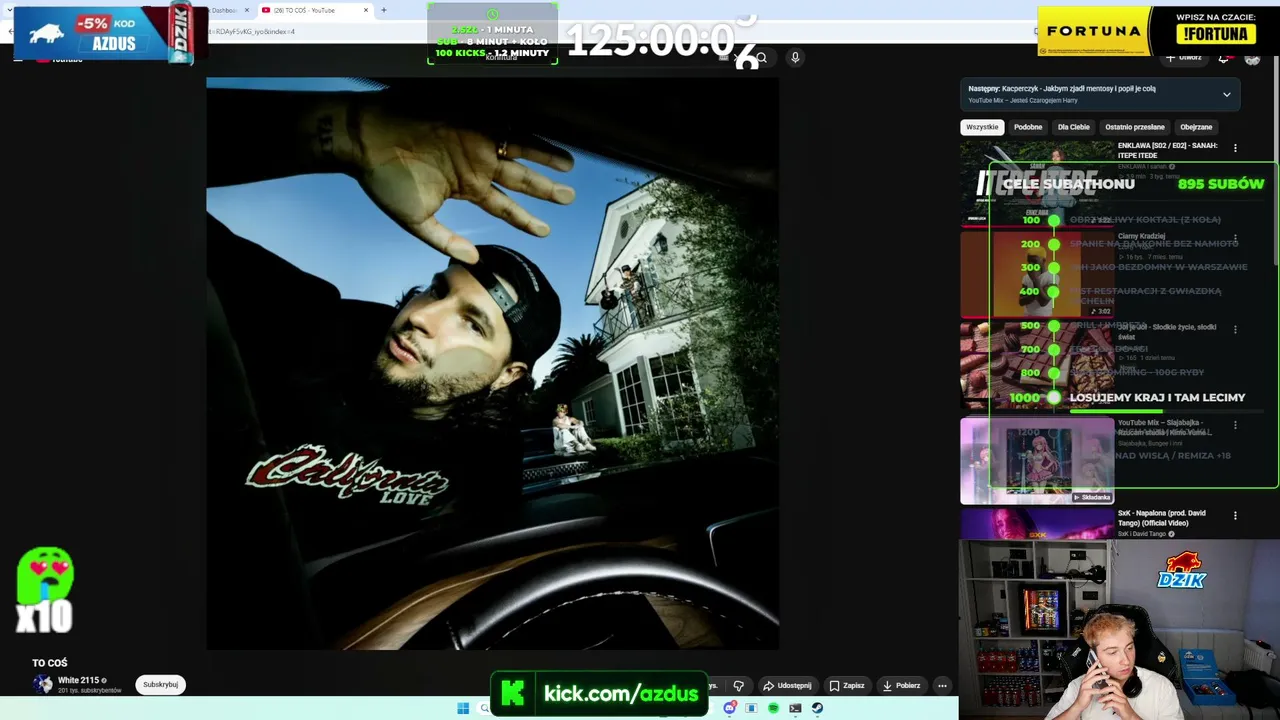Open the Windows Start menu
This screenshot has height=720, width=1280.
(463, 708)
